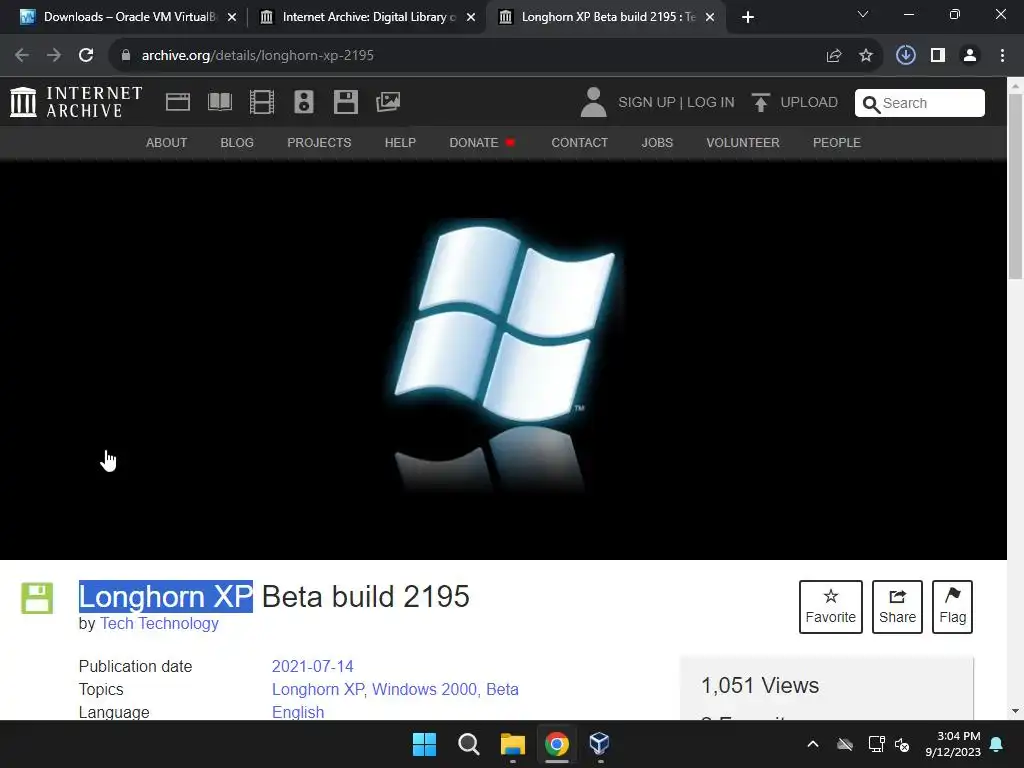Expand the Chrome tab search chevron
This screenshot has height=768, width=1024.
pyautogui.click(x=863, y=14)
